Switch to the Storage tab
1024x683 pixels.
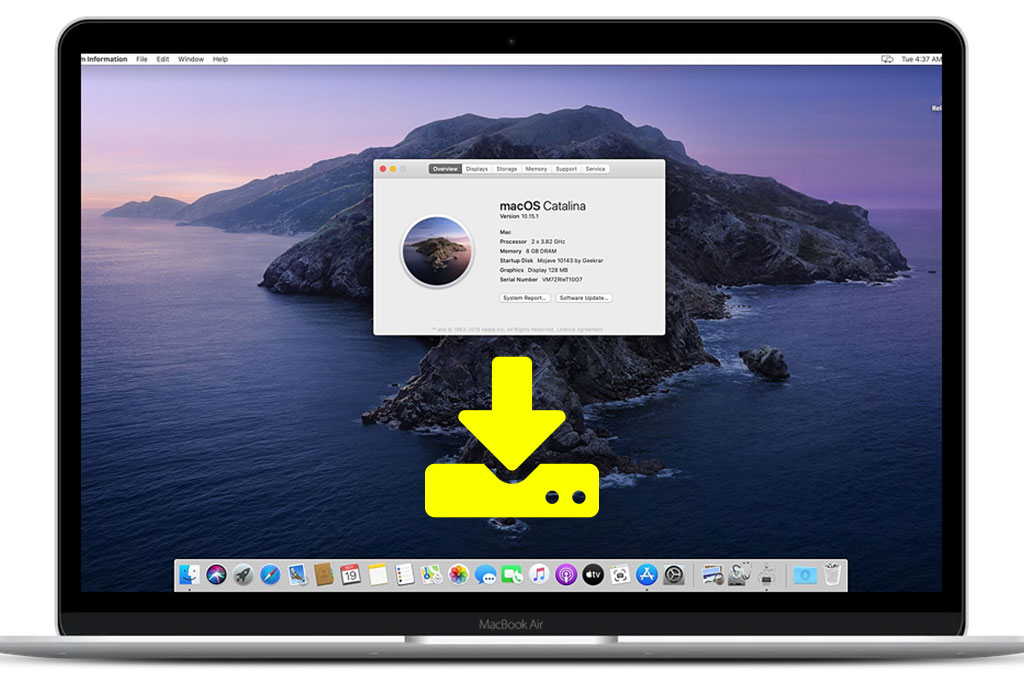click(507, 168)
